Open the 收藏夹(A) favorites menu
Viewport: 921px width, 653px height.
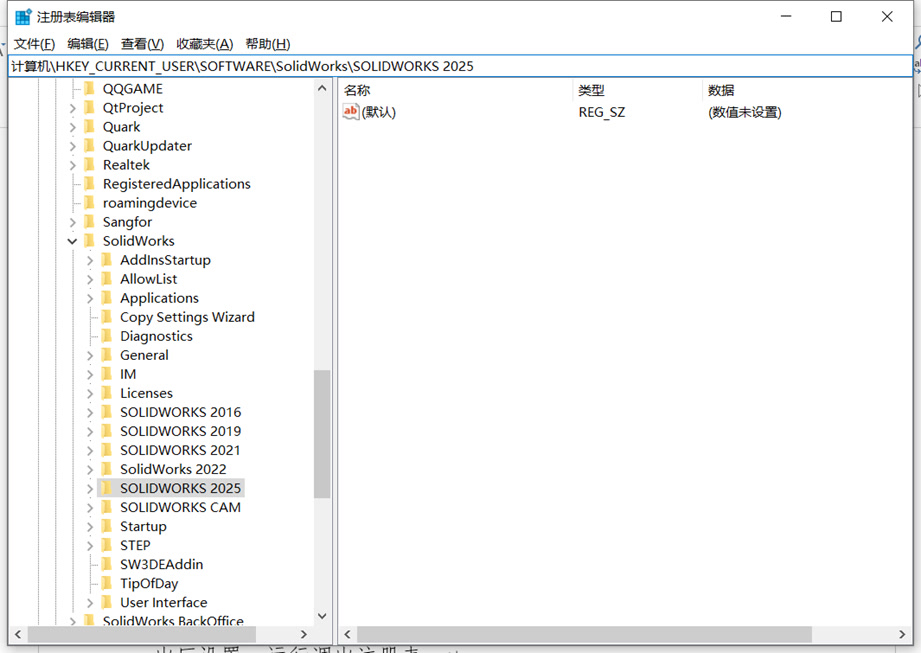pyautogui.click(x=204, y=44)
